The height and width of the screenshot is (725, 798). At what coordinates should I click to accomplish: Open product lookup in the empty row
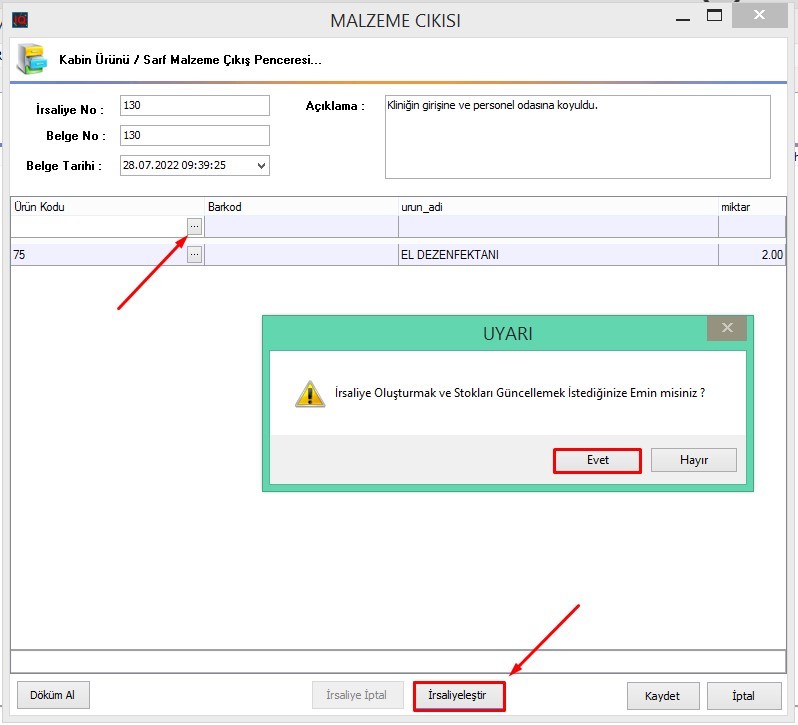pyautogui.click(x=194, y=227)
